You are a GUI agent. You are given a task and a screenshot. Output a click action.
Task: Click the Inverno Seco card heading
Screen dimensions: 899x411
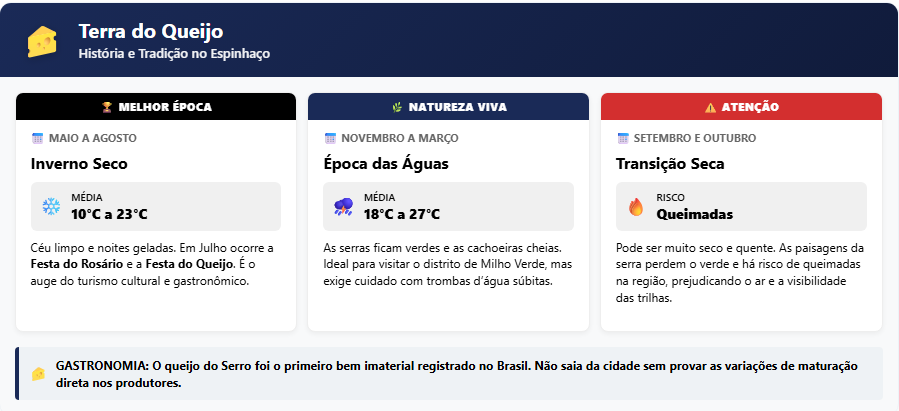coord(79,164)
